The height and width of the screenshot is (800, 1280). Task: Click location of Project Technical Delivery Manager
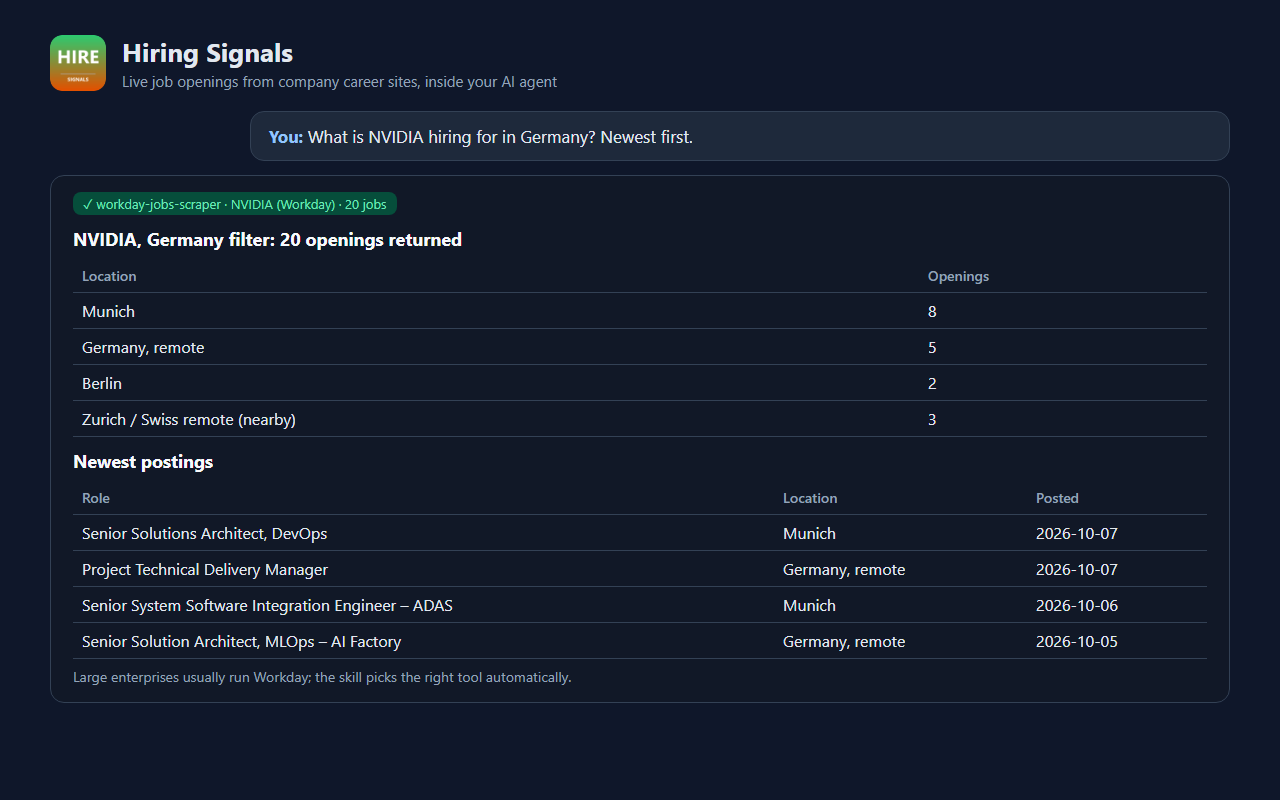point(844,570)
